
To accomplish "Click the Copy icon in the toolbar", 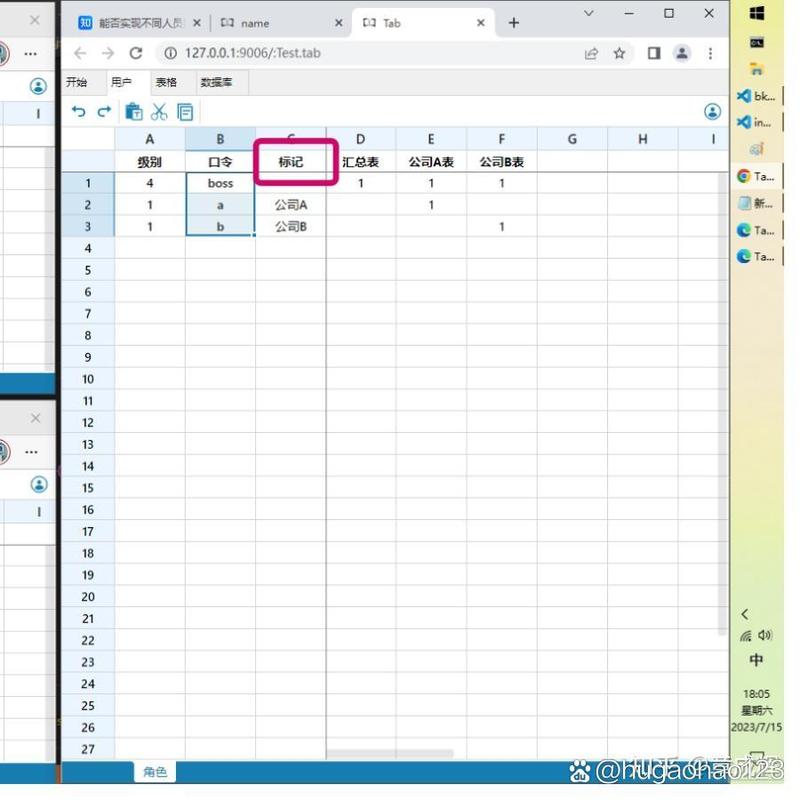I will (185, 112).
